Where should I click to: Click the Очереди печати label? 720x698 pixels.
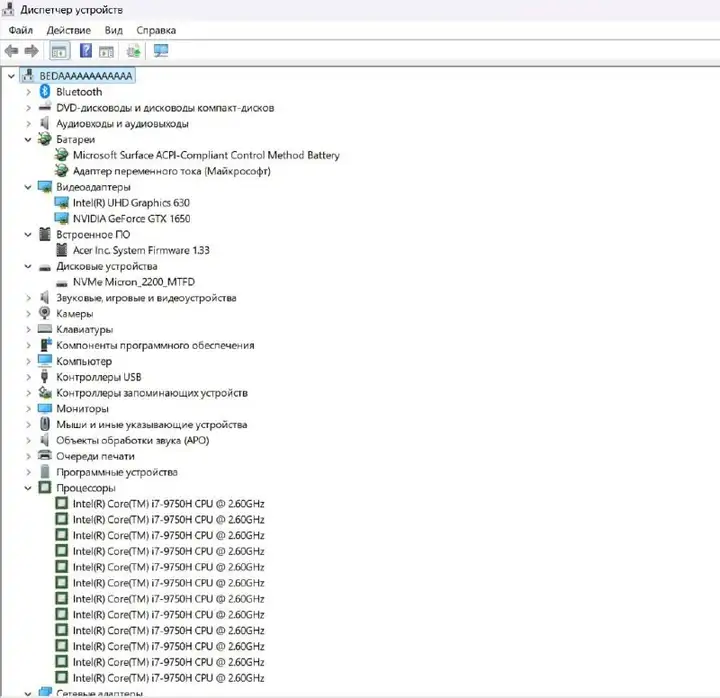click(x=96, y=456)
